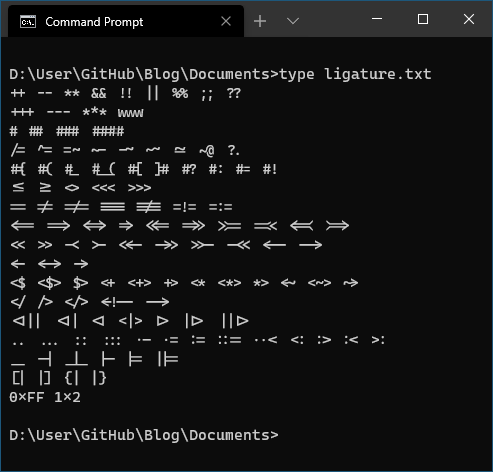Select the Command Prompt tab label
This screenshot has height=472, width=493.
94,22
